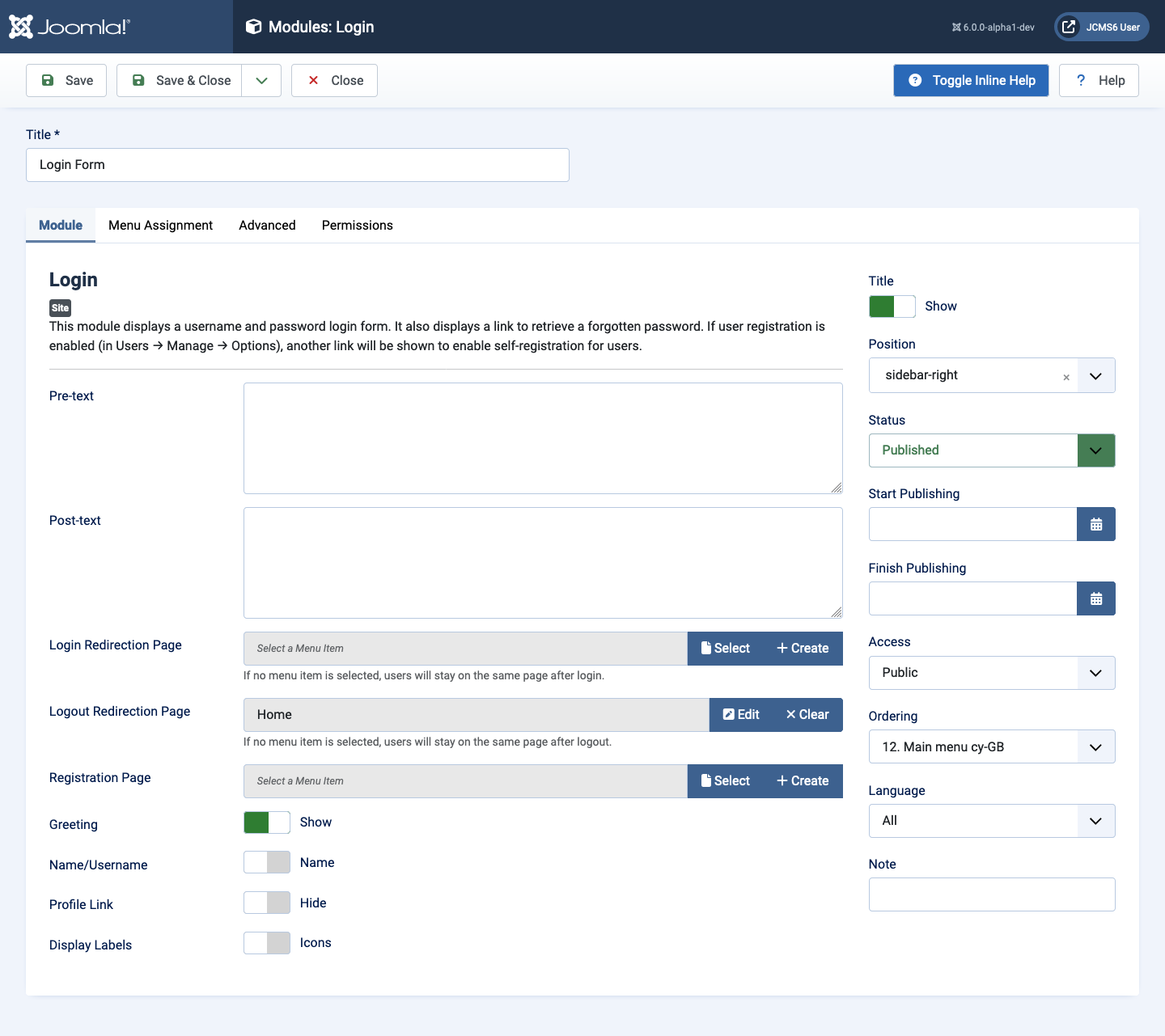Click the Toggle Inline Help button
The width and height of the screenshot is (1165, 1036).
click(x=971, y=80)
